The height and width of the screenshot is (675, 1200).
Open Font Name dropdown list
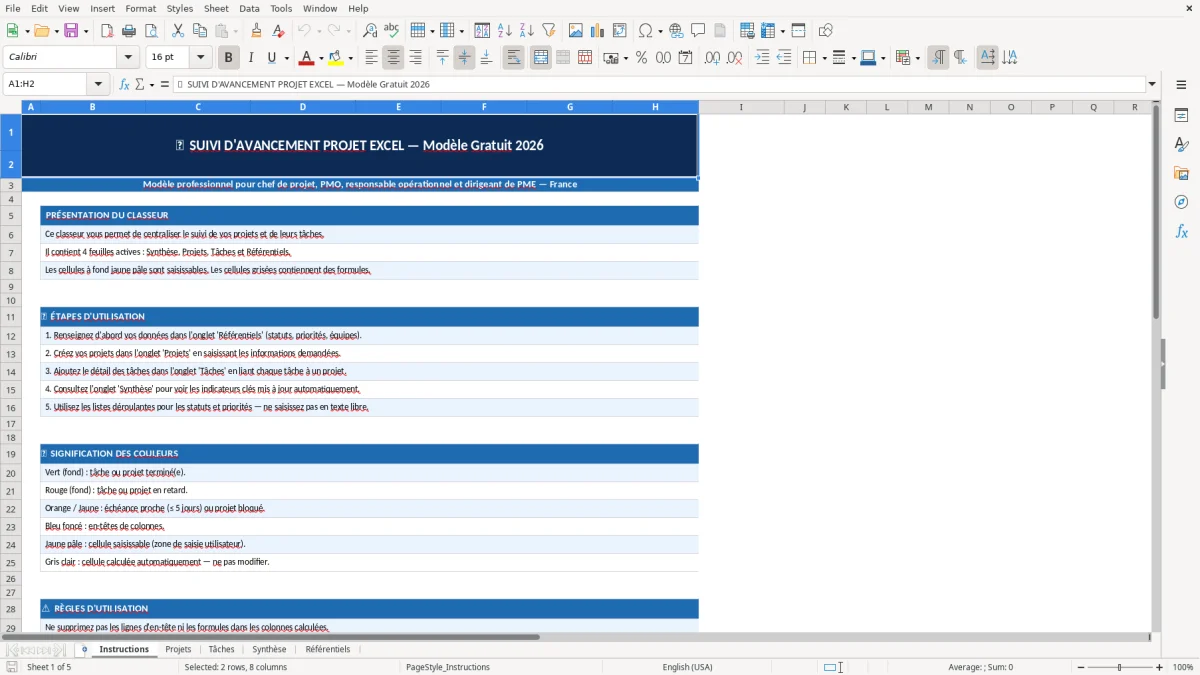(127, 57)
